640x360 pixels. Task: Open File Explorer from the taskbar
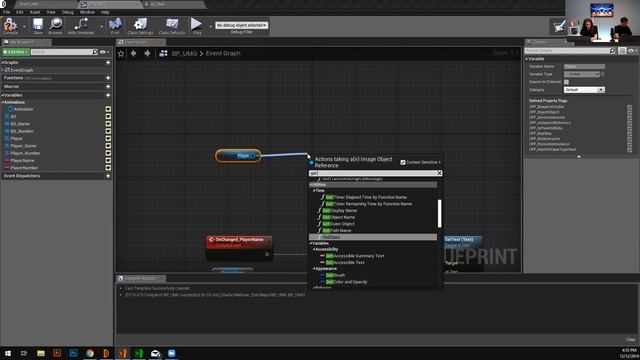[41, 353]
